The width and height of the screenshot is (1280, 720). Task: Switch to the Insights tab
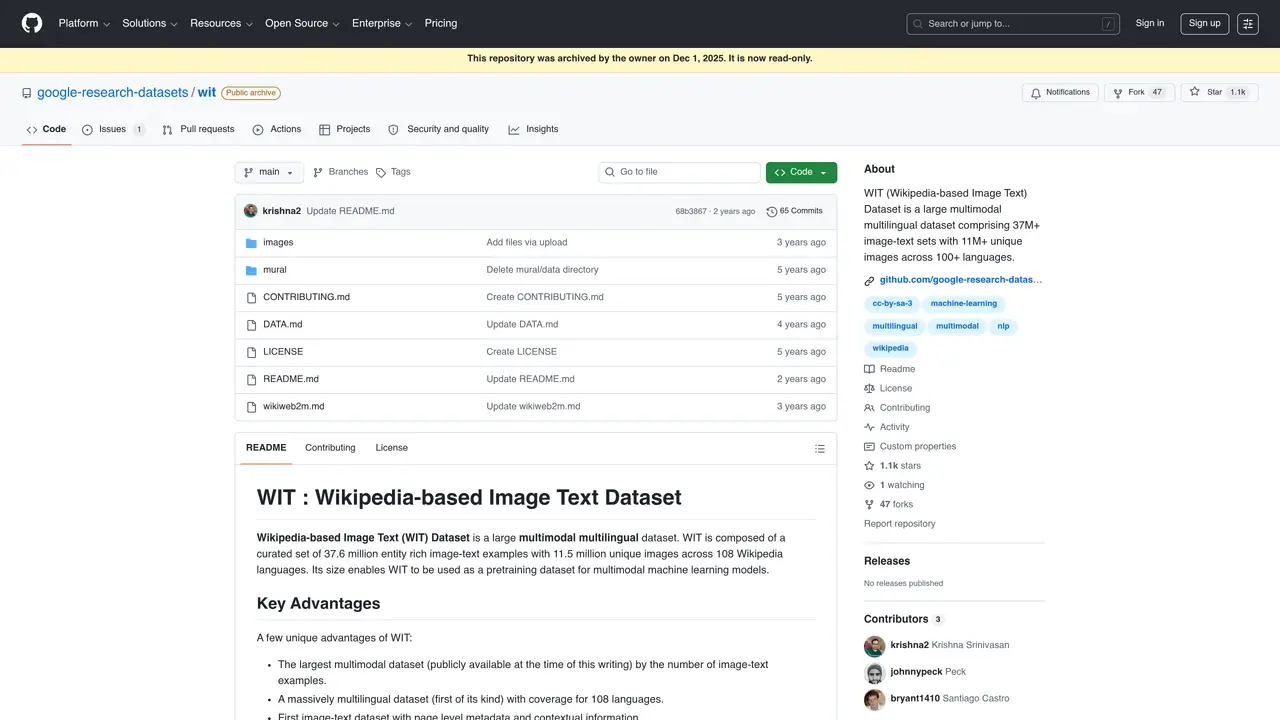click(533, 129)
